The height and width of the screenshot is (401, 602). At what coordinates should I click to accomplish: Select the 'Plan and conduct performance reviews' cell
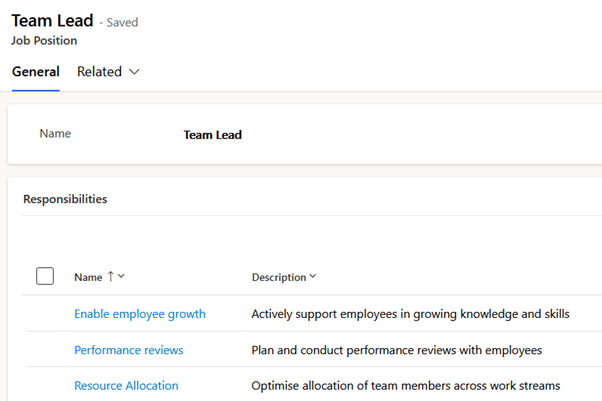[x=396, y=350]
